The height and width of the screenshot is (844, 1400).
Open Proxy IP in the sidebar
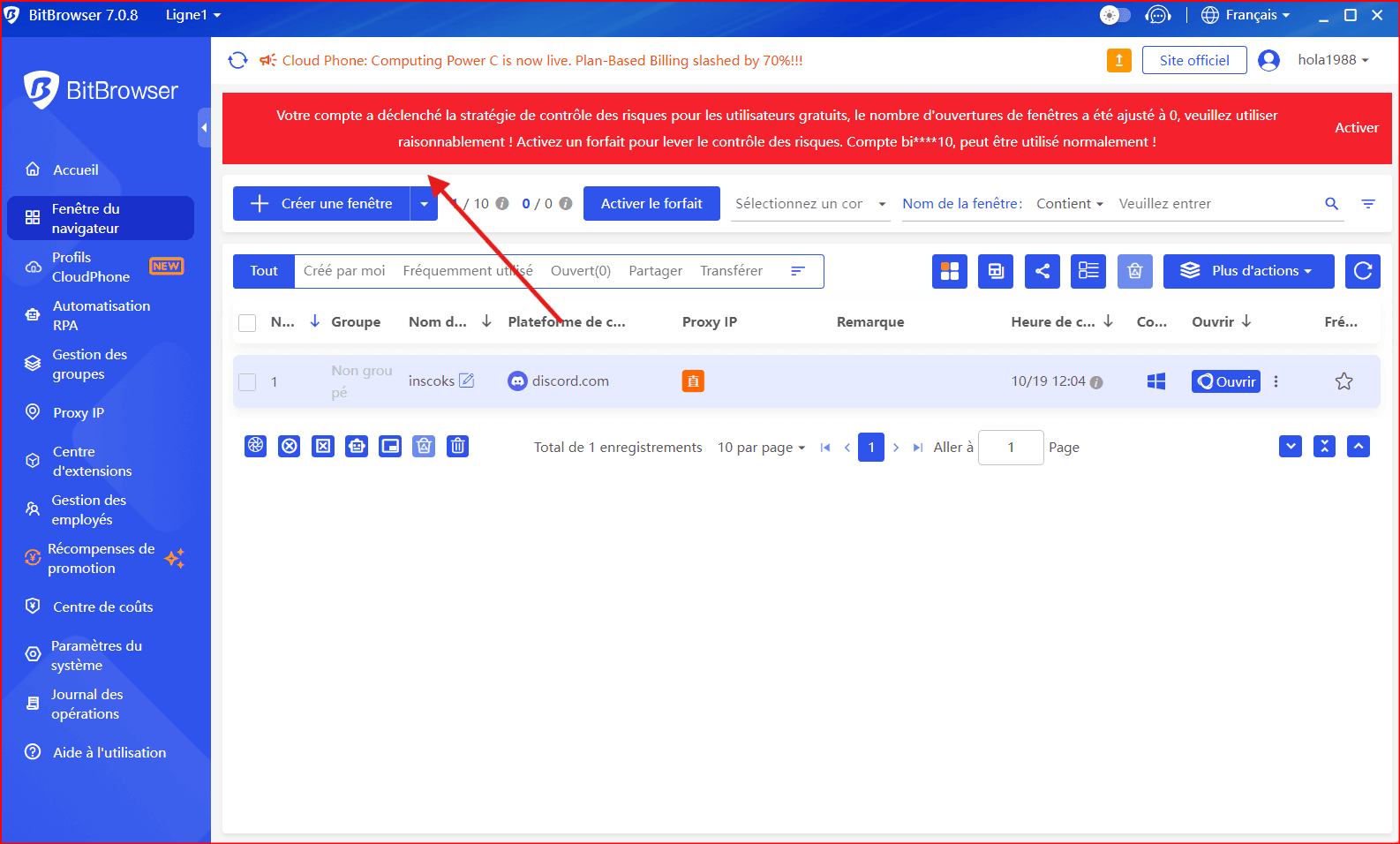pyautogui.click(x=78, y=412)
